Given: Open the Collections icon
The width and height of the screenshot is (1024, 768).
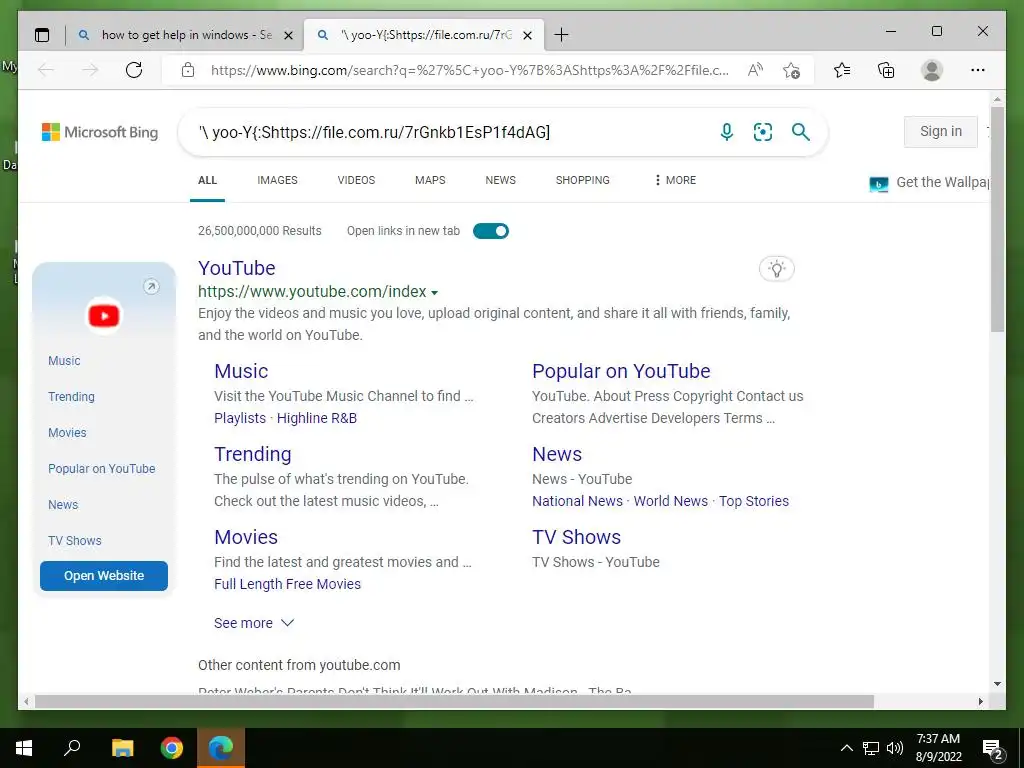Looking at the screenshot, I should click(886, 70).
